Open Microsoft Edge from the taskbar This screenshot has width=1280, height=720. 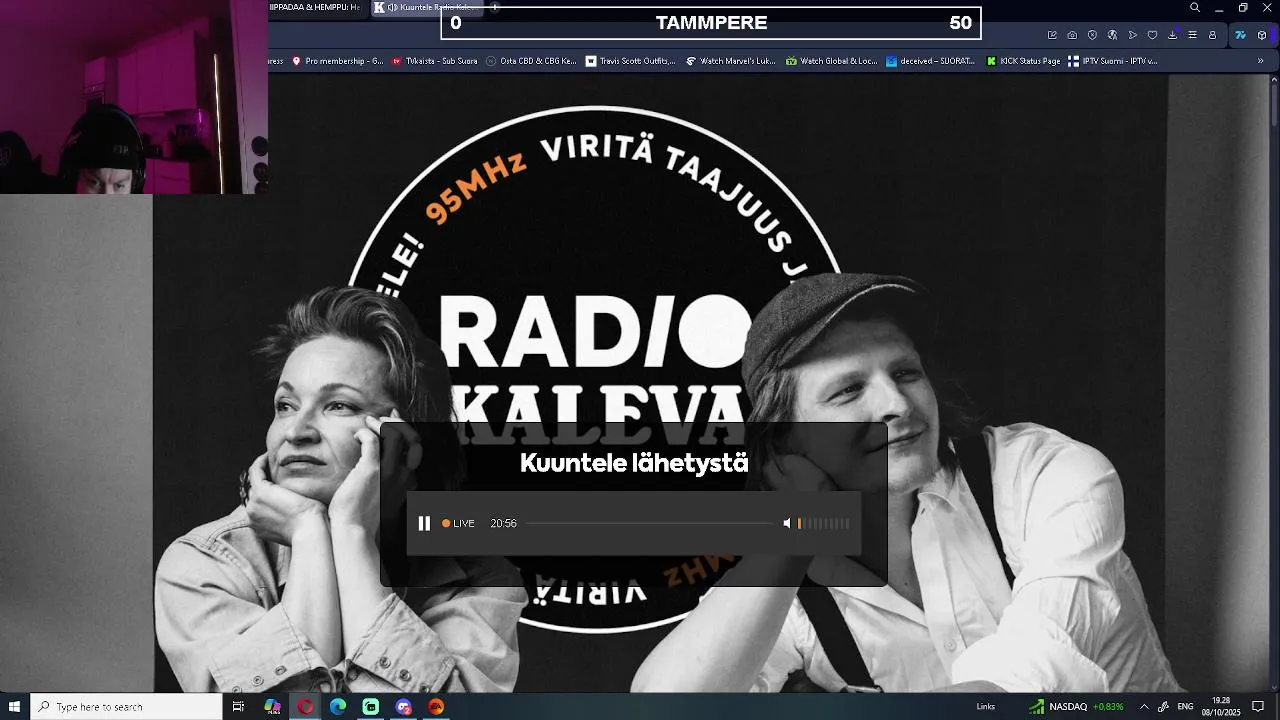pyautogui.click(x=338, y=706)
